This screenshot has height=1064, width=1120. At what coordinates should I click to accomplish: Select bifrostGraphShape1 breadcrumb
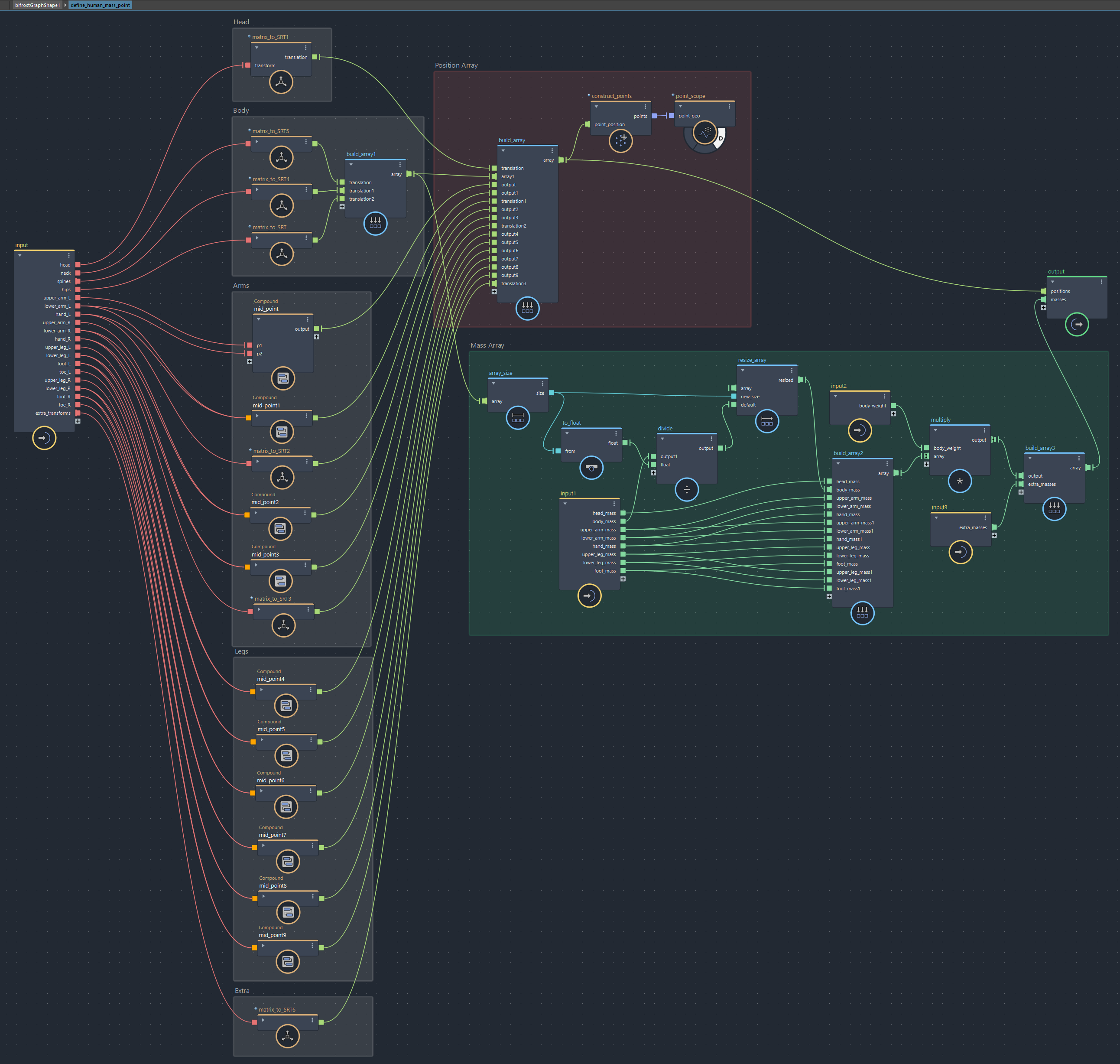pyautogui.click(x=37, y=5)
